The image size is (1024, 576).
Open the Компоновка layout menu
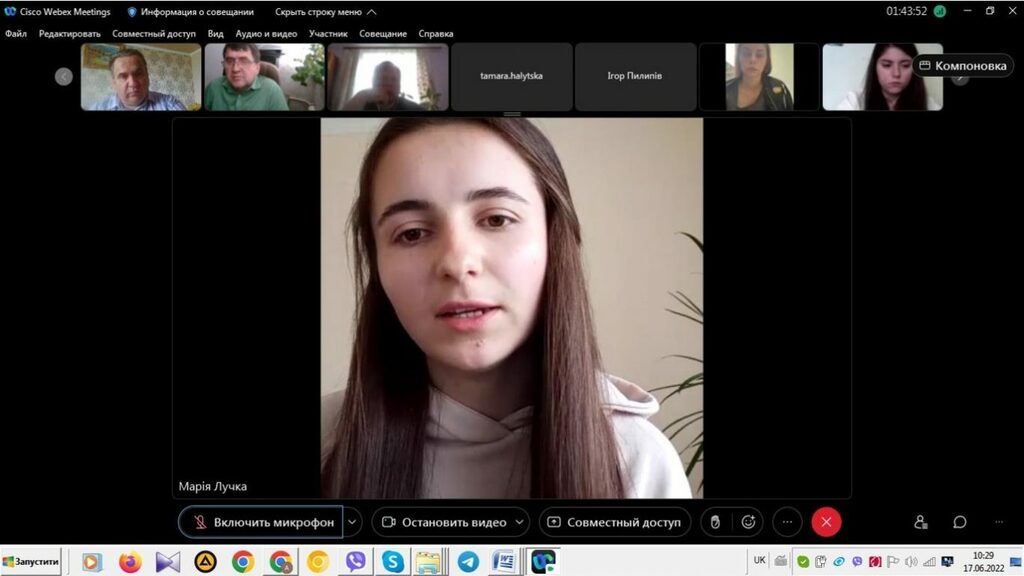pyautogui.click(x=962, y=65)
